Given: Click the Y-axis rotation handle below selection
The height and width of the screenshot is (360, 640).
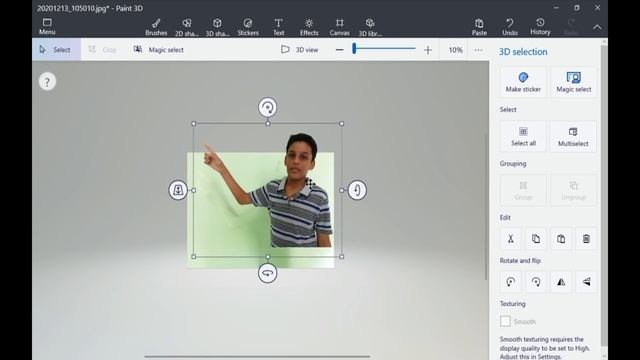Looking at the screenshot, I should [x=268, y=273].
